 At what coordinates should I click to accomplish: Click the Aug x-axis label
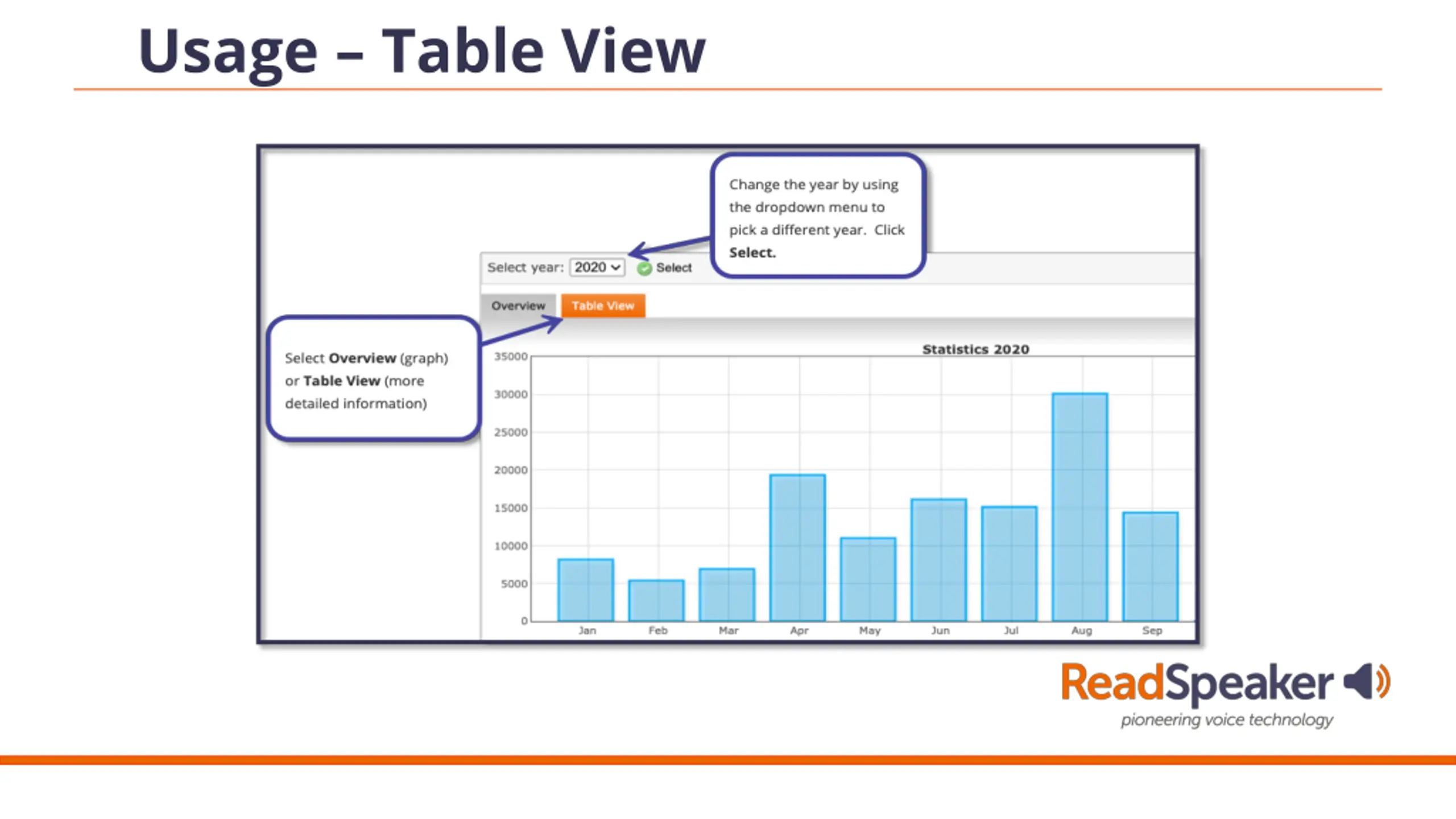click(1081, 630)
